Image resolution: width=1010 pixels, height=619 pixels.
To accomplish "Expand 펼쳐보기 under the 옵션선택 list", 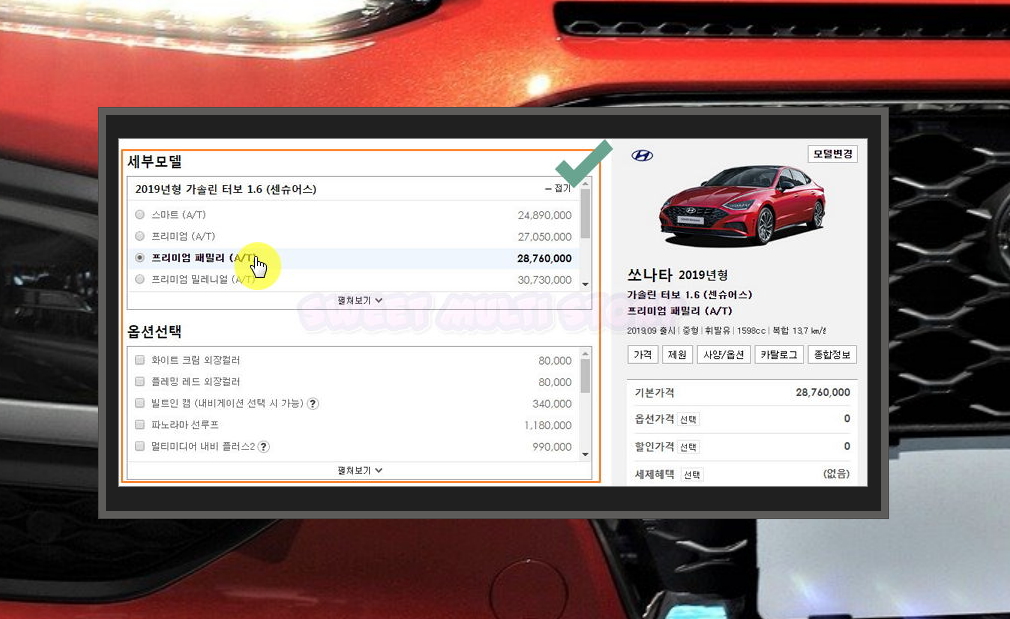I will pos(359,471).
